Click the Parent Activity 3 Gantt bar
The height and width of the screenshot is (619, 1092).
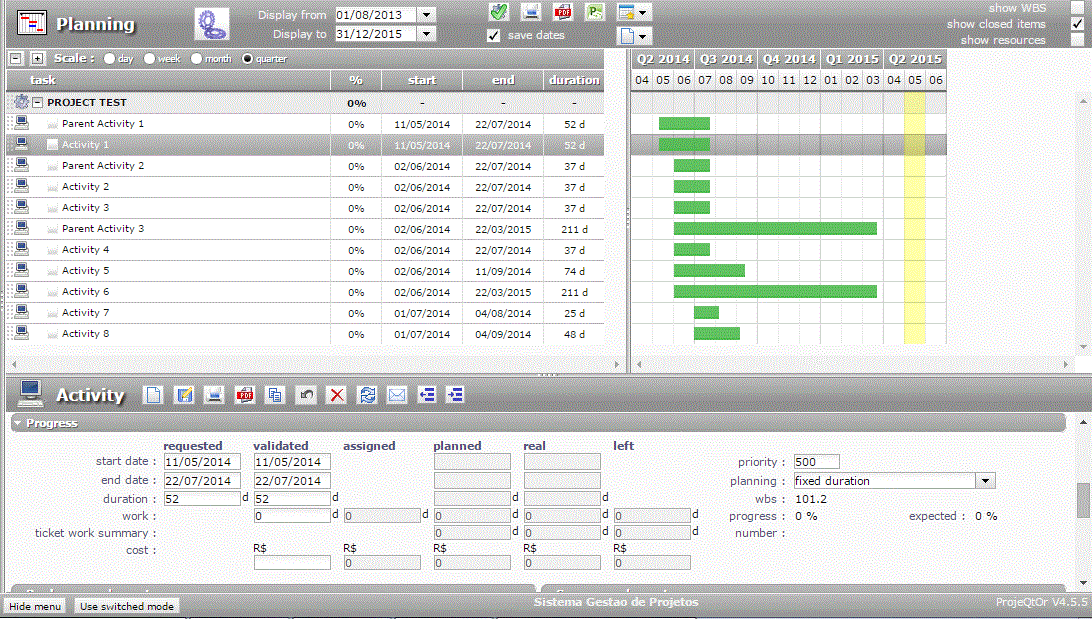coord(775,228)
